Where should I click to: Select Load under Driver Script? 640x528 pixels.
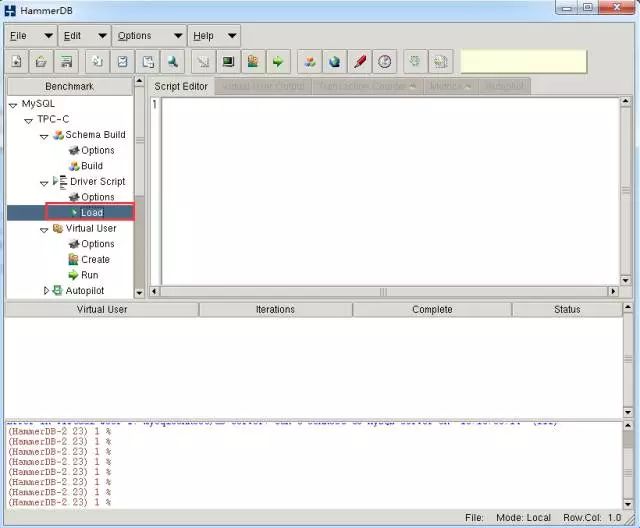92,213
